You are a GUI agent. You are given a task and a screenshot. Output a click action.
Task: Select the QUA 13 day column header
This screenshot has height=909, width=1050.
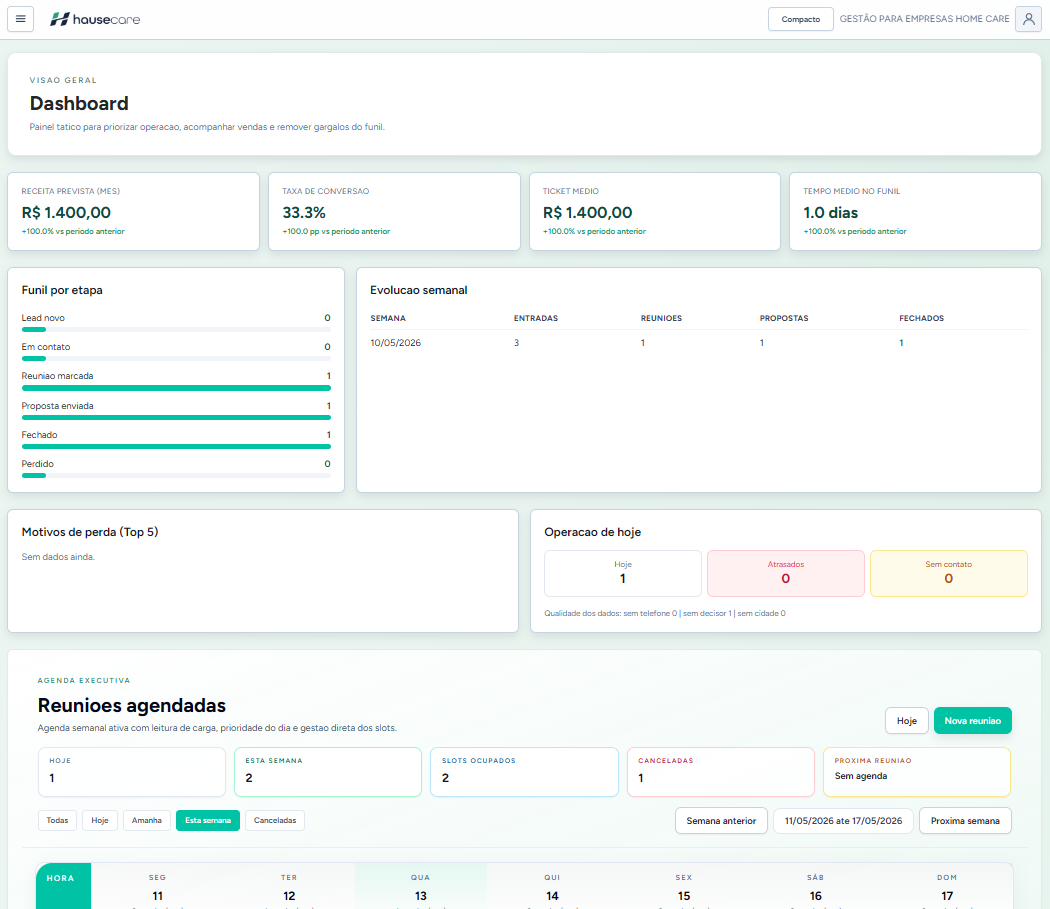(421, 887)
